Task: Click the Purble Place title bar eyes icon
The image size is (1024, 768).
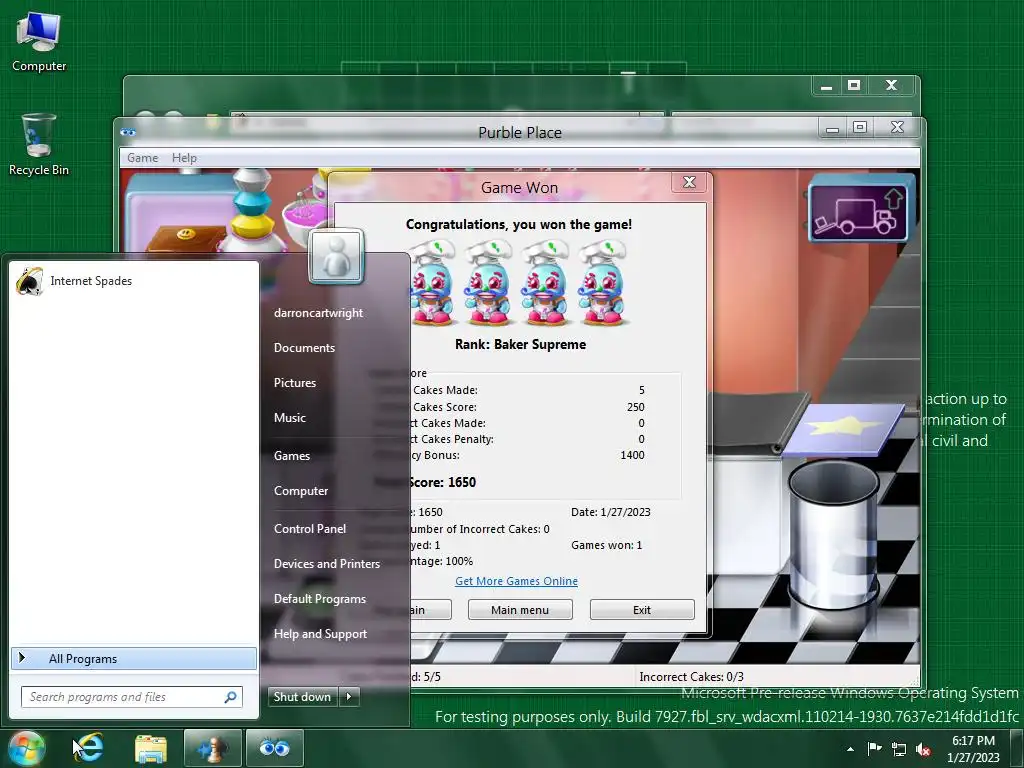Action: 128,132
